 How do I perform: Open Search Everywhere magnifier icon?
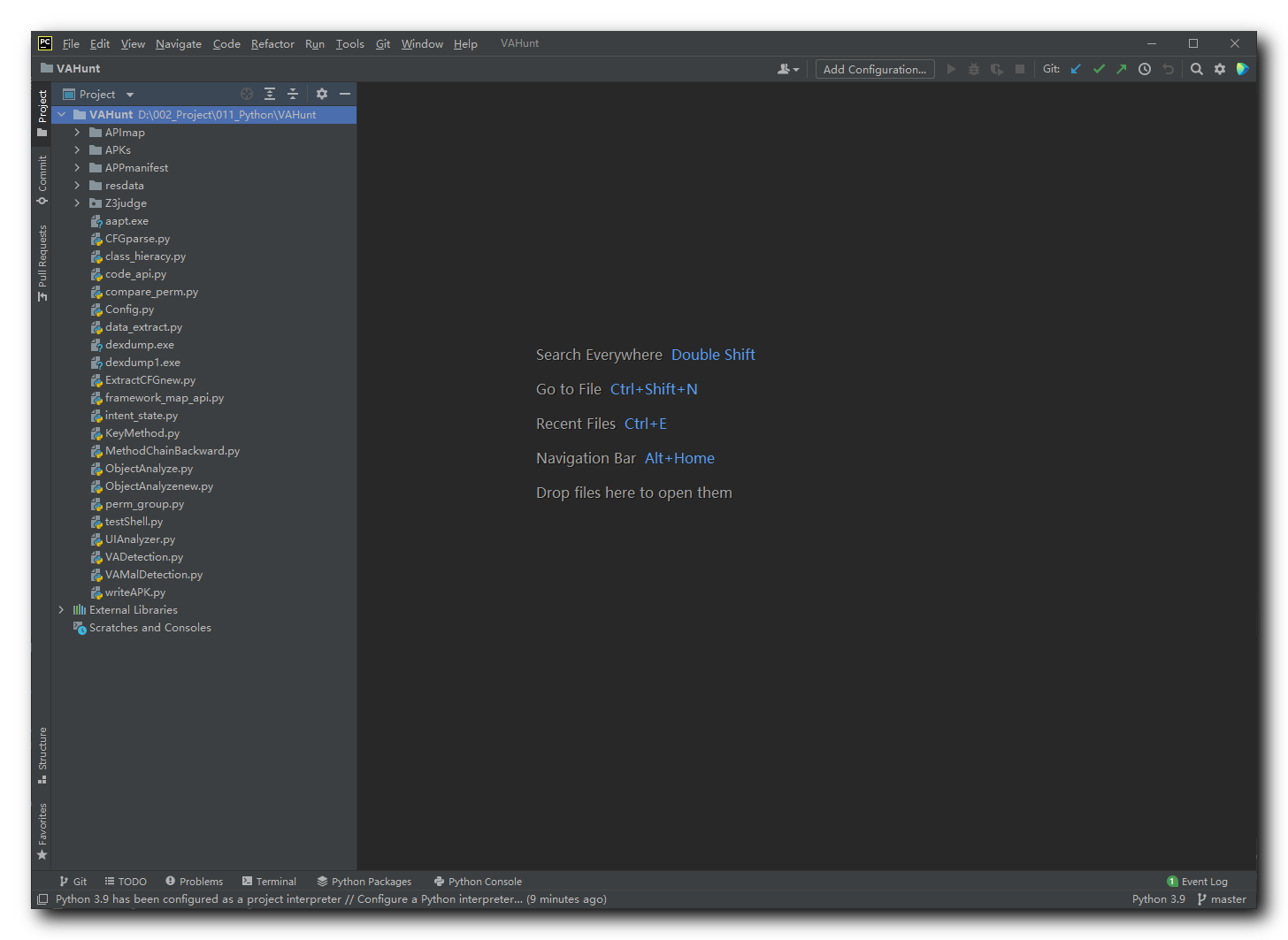pyautogui.click(x=1197, y=69)
